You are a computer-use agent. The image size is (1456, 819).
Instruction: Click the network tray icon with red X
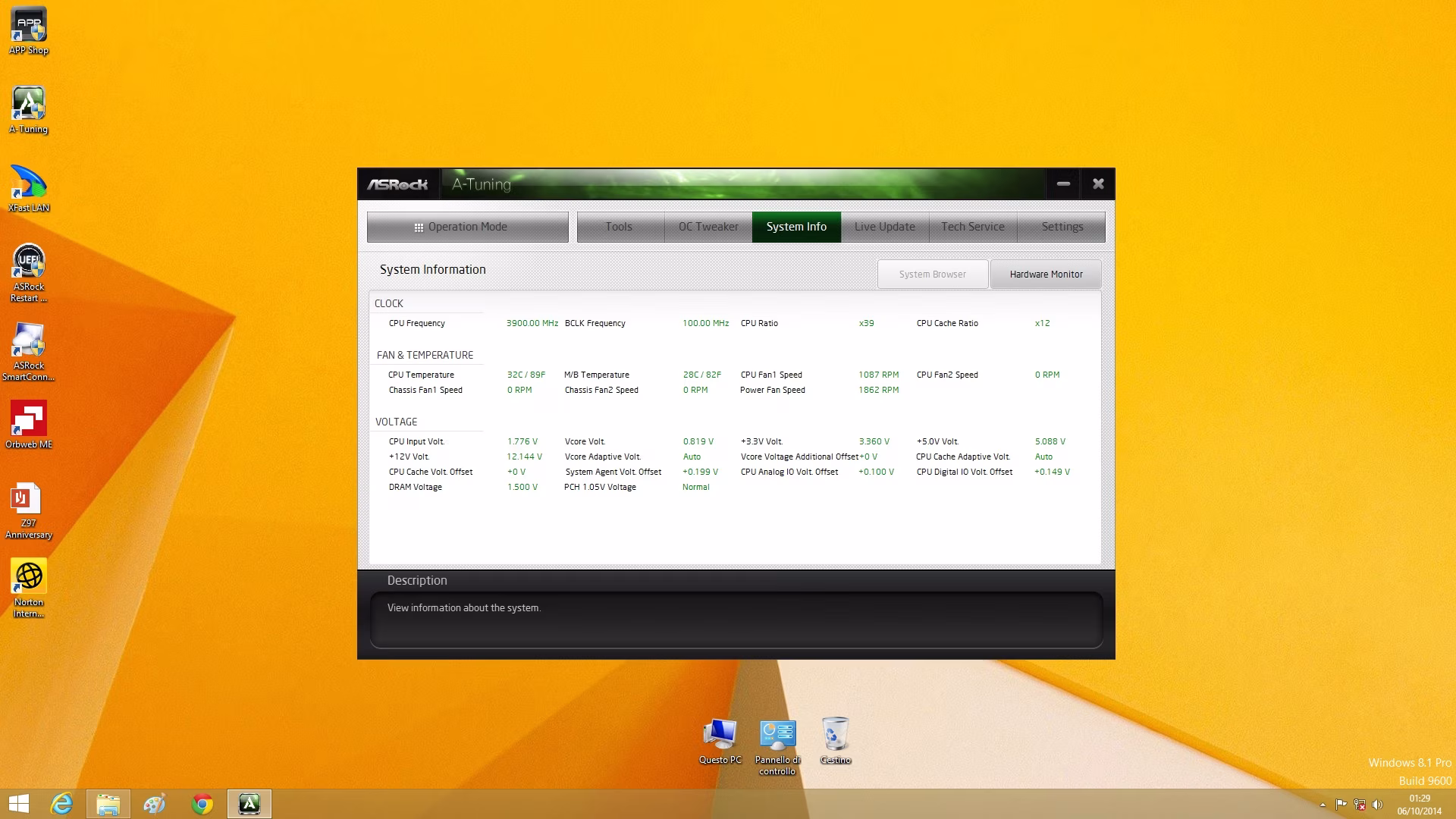(x=1359, y=805)
